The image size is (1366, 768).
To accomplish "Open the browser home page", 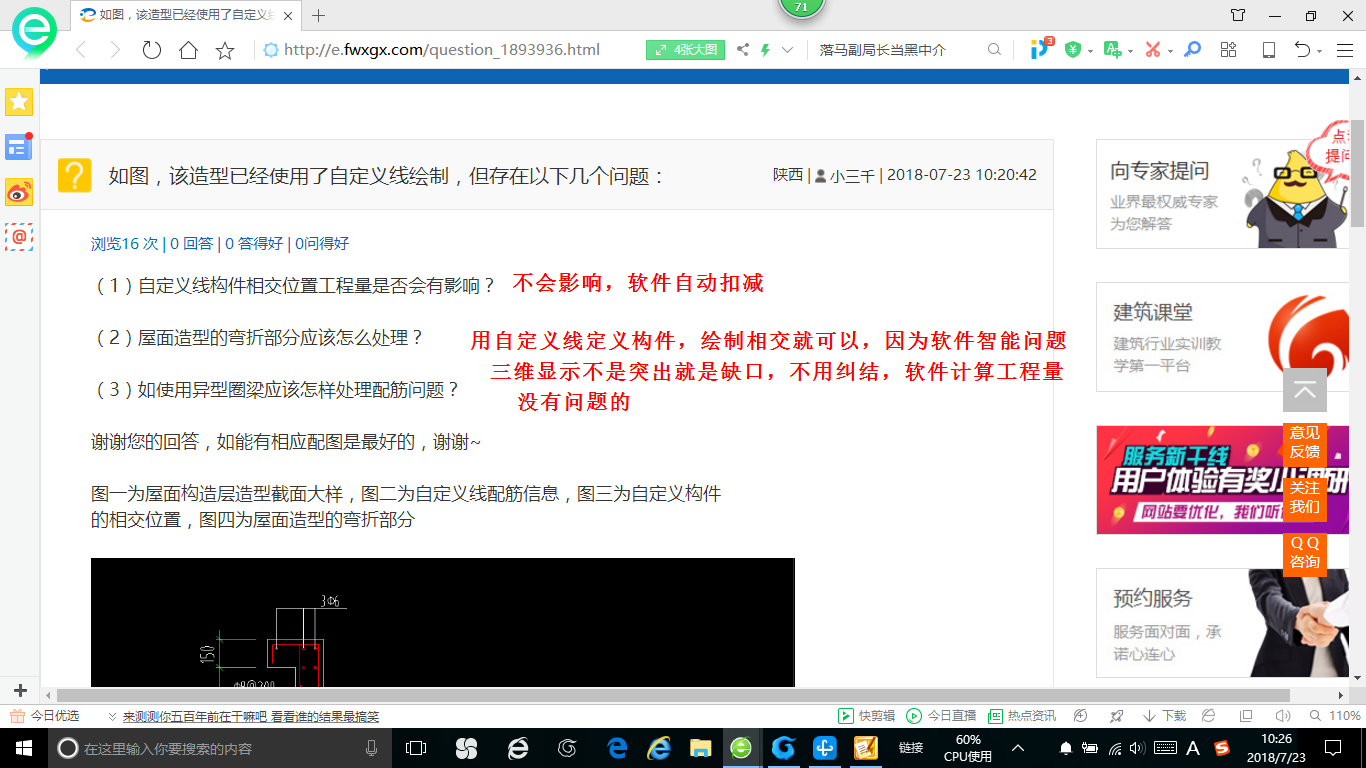I will pyautogui.click(x=188, y=50).
